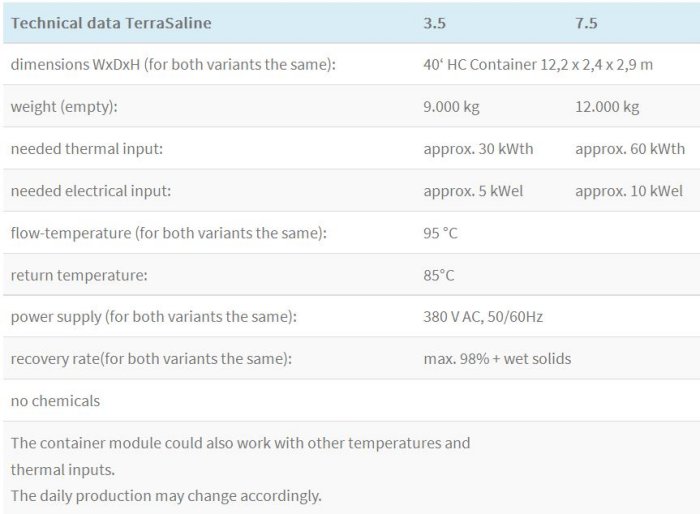Image resolution: width=700 pixels, height=514 pixels.
Task: Select the "no chemicals" row
Action: pyautogui.click(x=55, y=400)
